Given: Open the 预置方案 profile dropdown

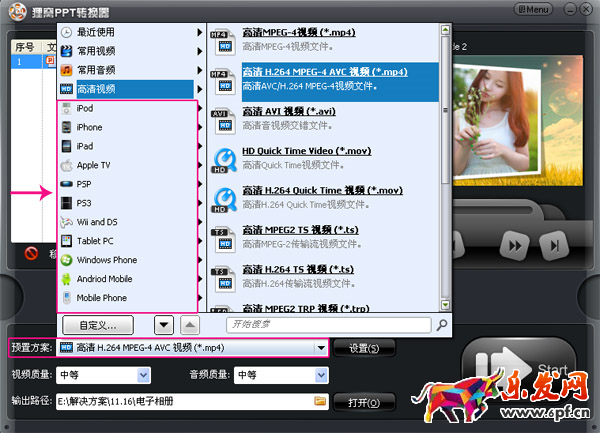Looking at the screenshot, I should 321,348.
